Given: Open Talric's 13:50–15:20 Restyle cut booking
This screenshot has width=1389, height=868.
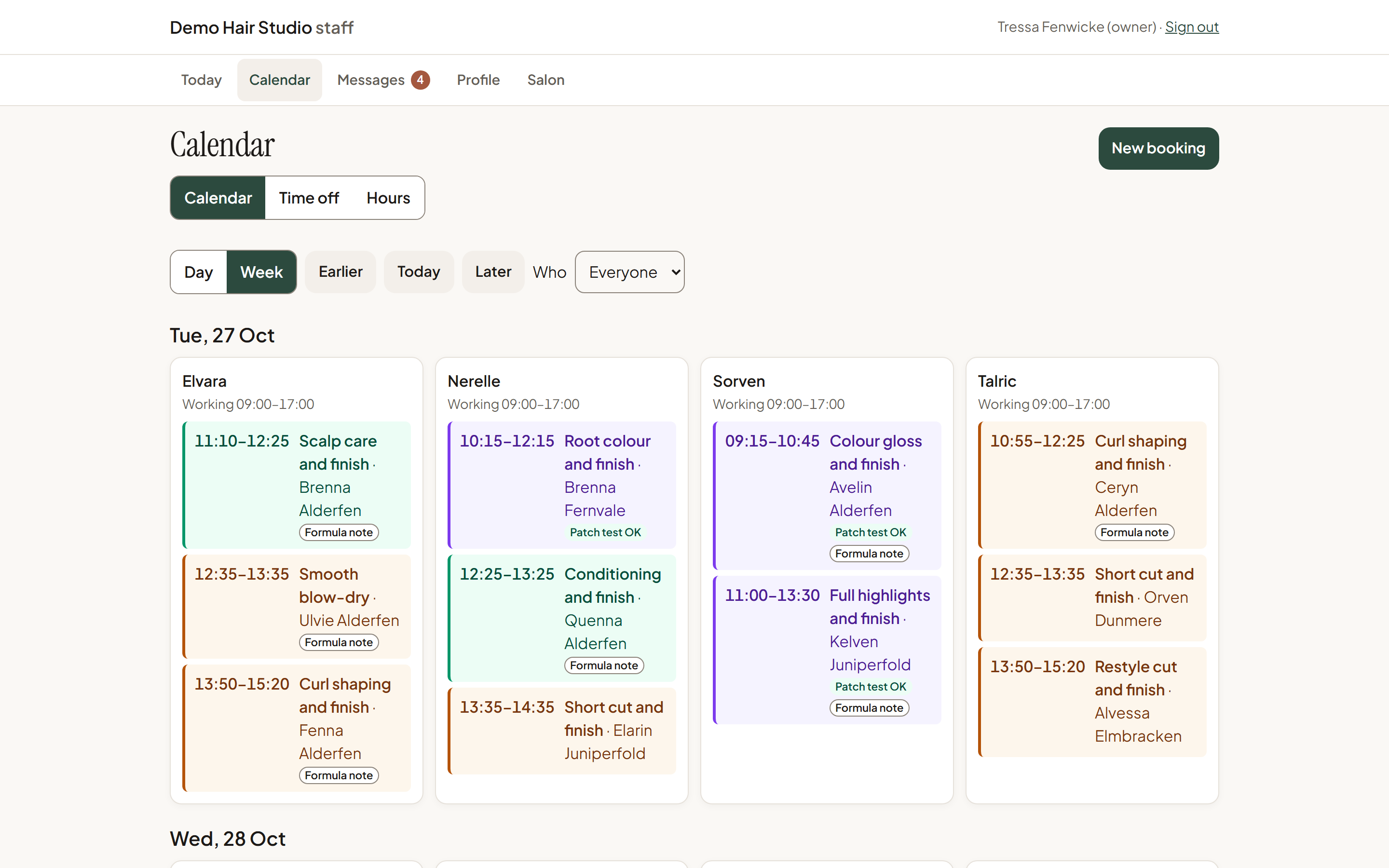Looking at the screenshot, I should point(1092,702).
